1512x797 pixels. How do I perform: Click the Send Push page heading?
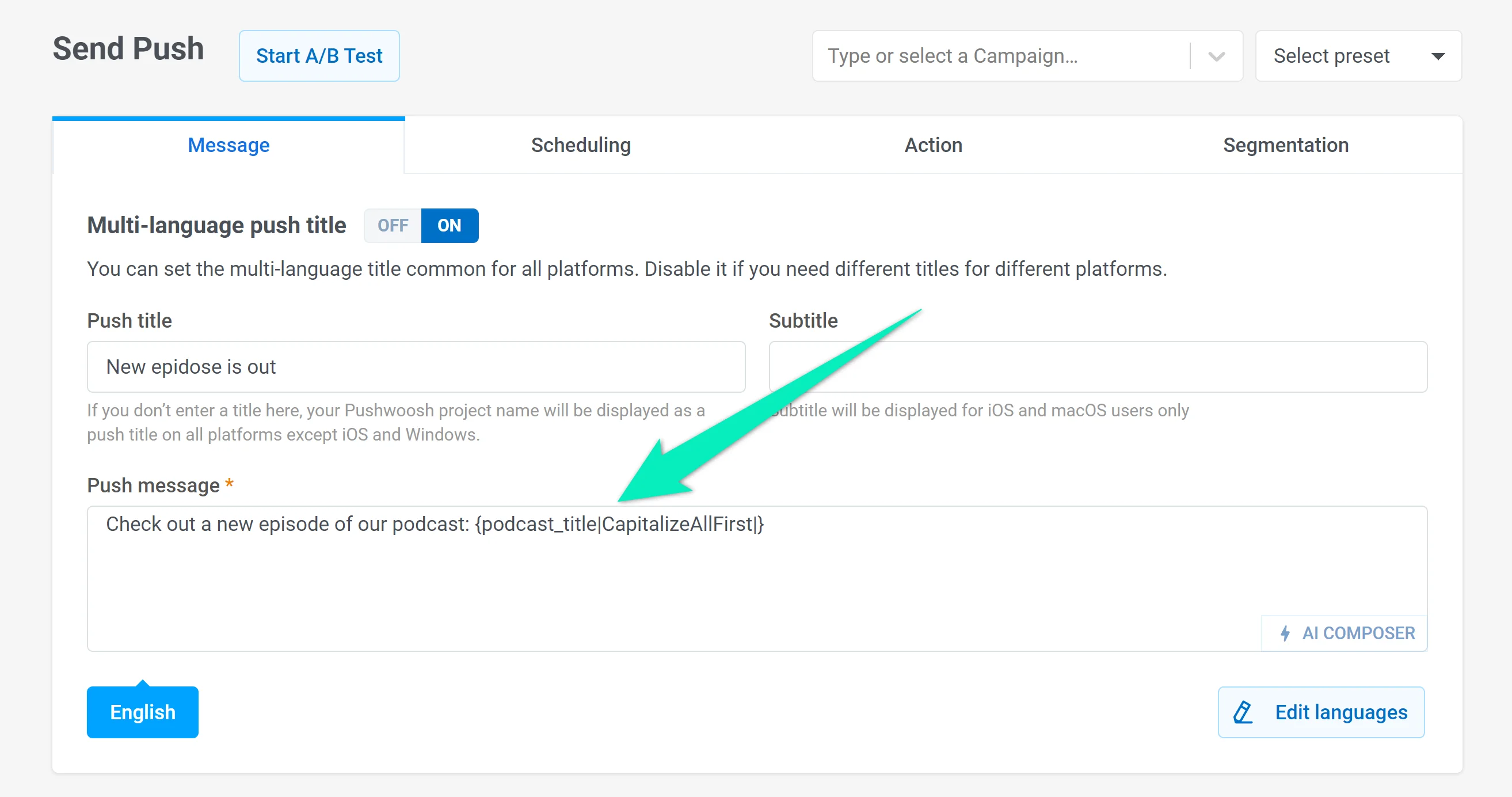tap(128, 49)
